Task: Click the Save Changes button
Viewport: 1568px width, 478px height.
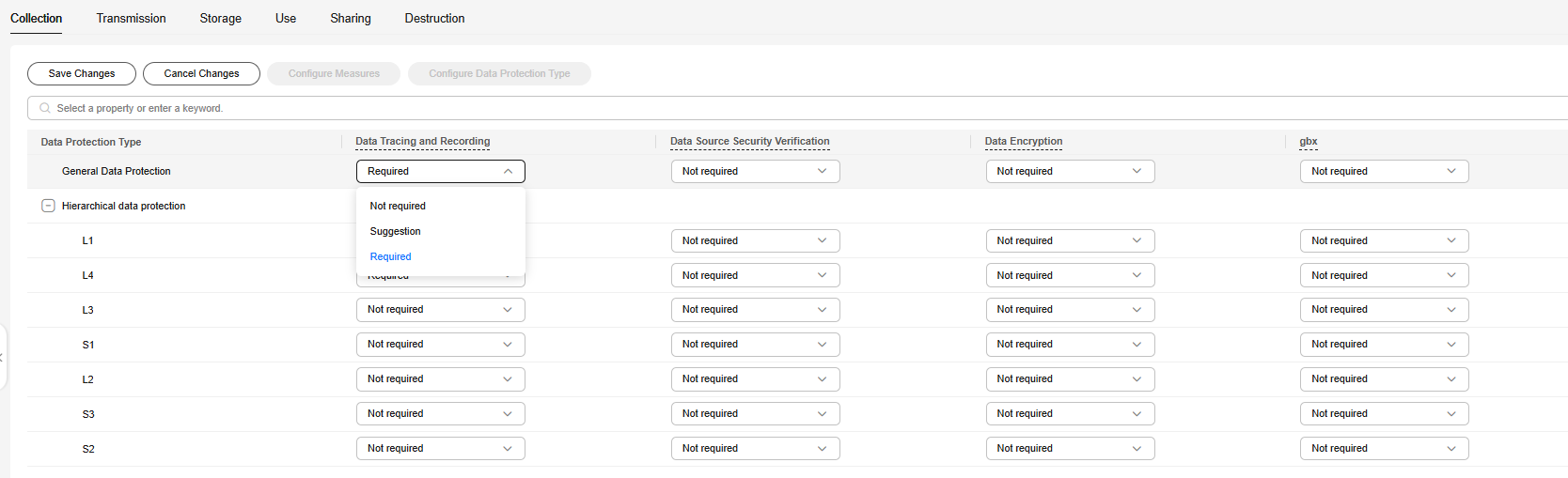Action: click(82, 73)
